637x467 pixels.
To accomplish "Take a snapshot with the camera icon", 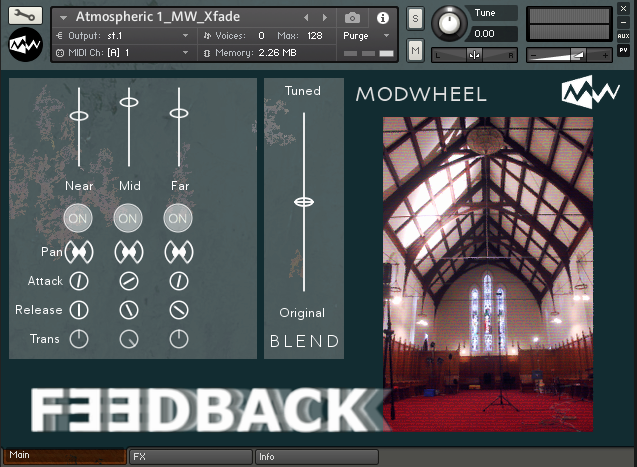I will pyautogui.click(x=352, y=18).
